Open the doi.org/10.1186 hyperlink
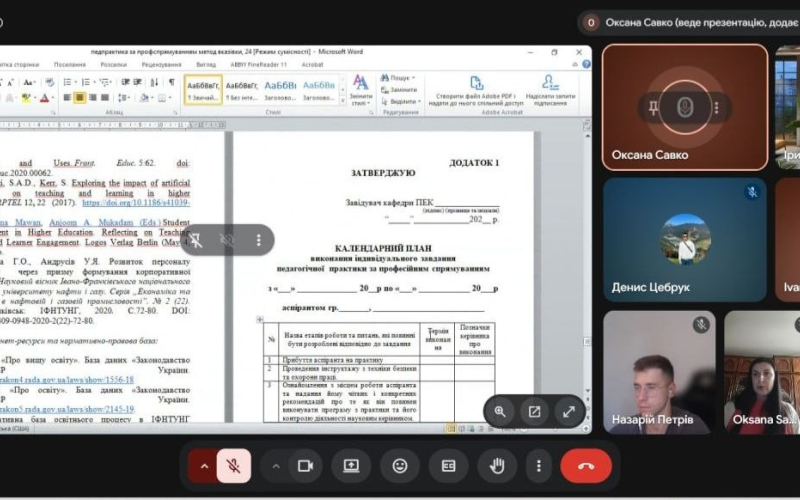Viewport: 800px width, 500px height. click(136, 203)
